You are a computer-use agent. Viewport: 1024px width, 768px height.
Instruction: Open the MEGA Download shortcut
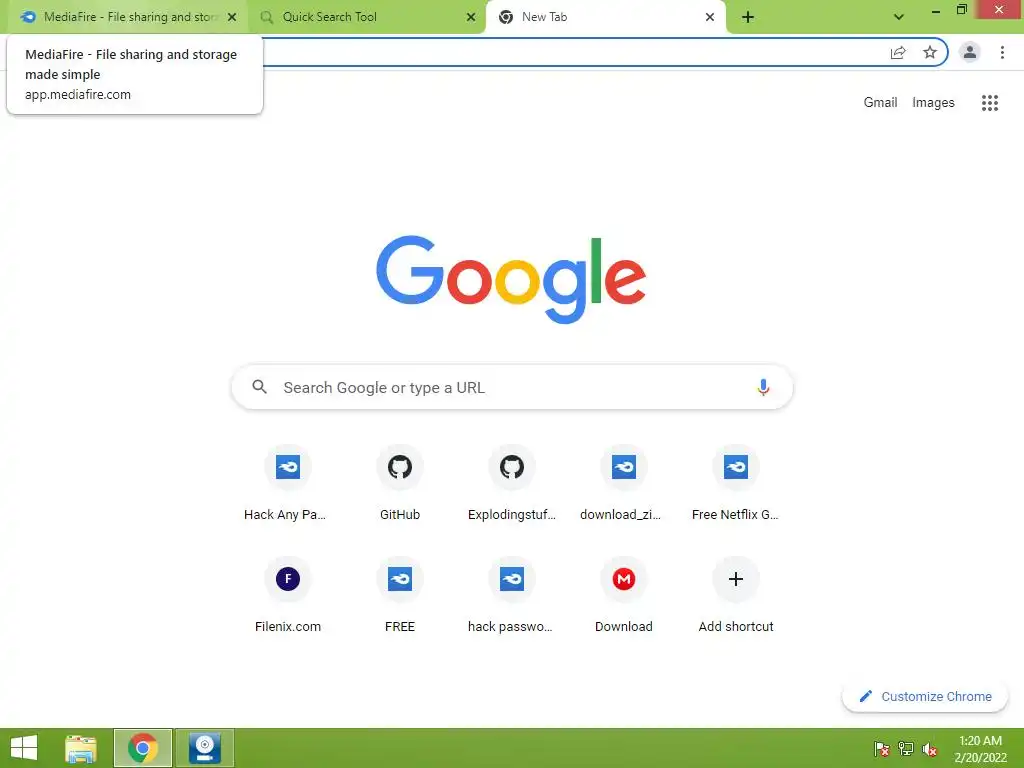(624, 595)
